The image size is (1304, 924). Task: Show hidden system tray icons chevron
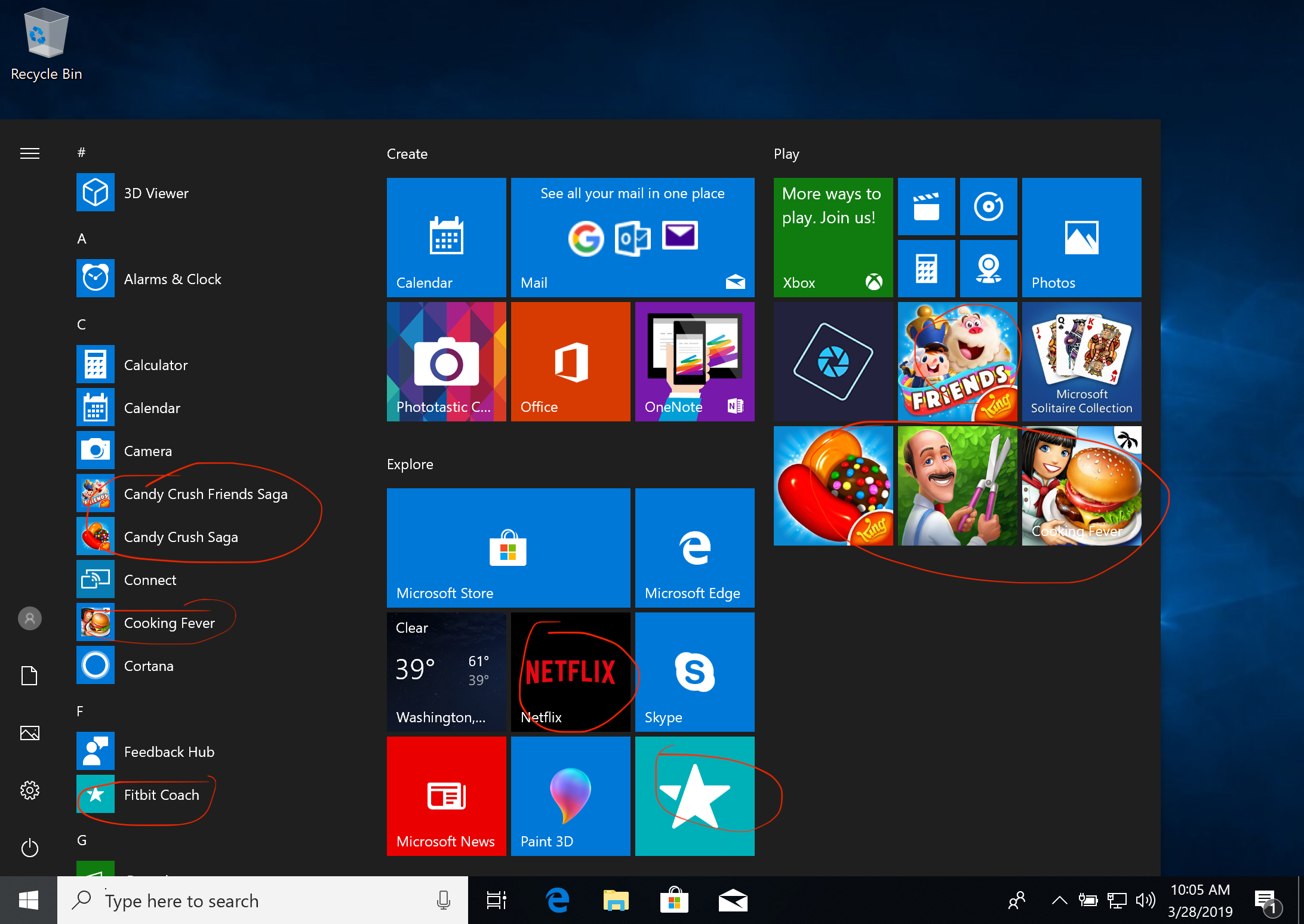1059,900
